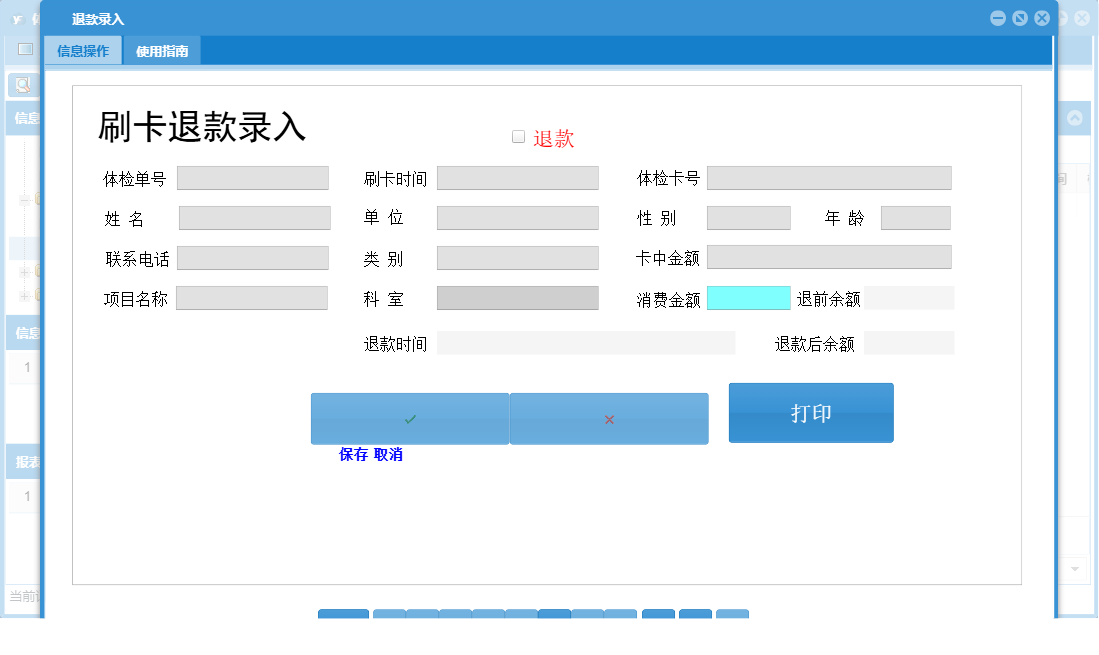Expand the 报表 panel in the left sidebar
This screenshot has width=1099, height=655.
[x=22, y=460]
